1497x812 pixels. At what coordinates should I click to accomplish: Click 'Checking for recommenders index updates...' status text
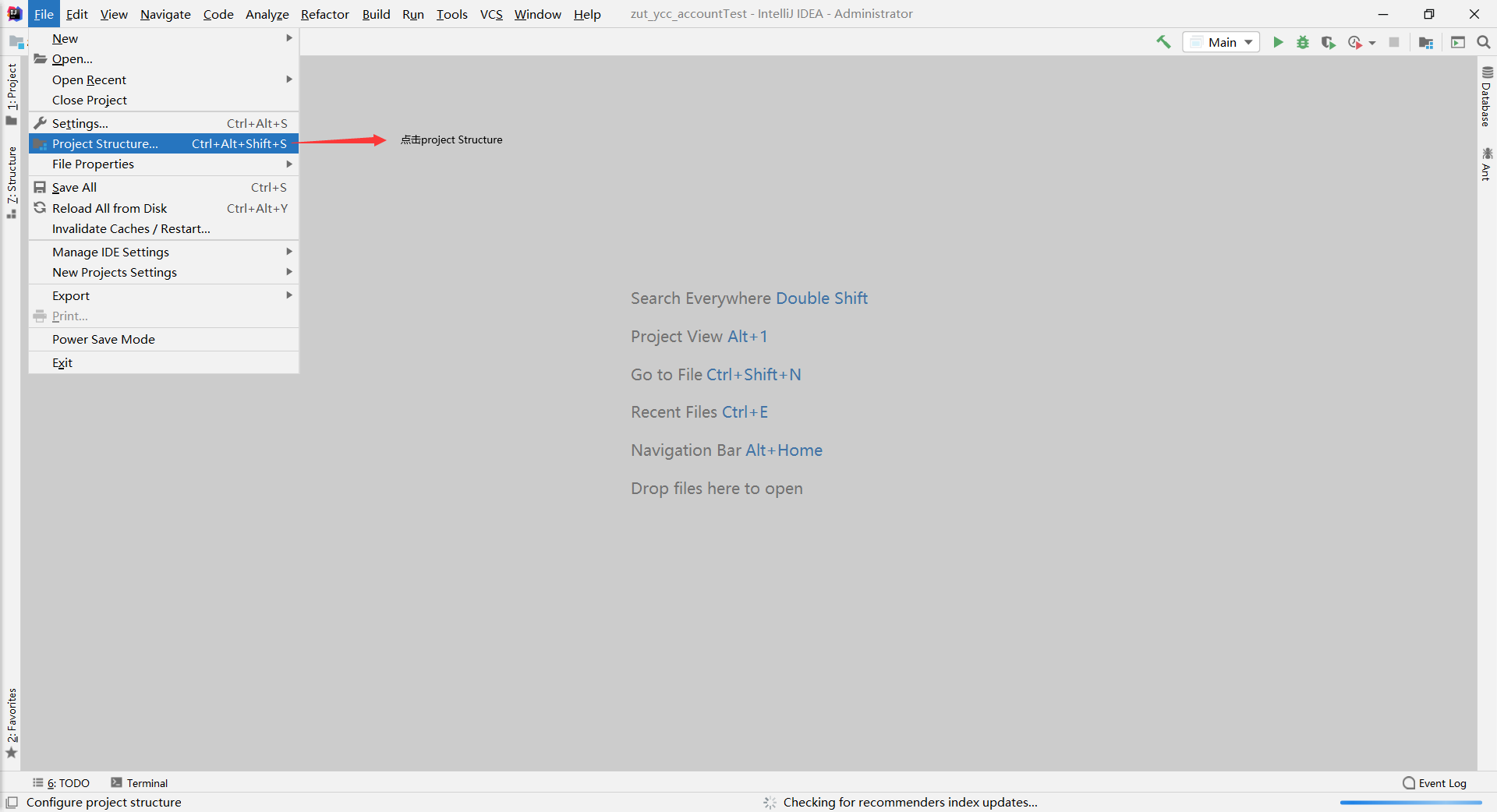910,802
